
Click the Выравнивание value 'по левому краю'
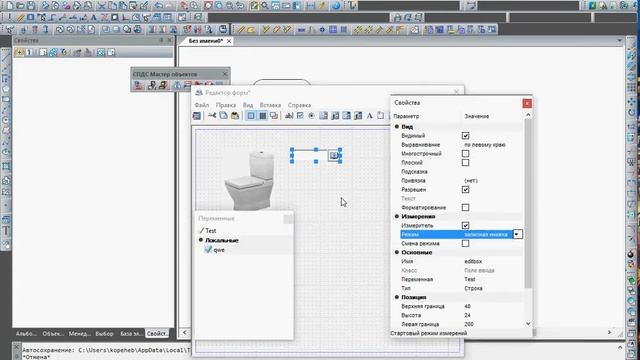point(485,144)
